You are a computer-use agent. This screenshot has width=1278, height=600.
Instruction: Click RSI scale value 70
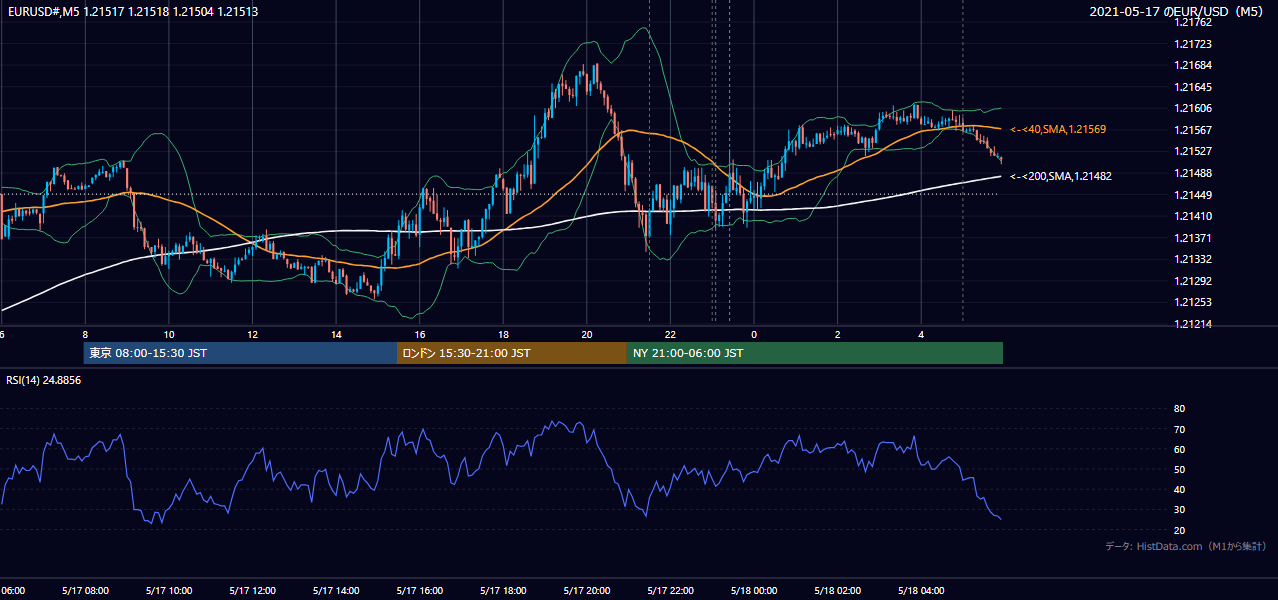[x=1179, y=429]
